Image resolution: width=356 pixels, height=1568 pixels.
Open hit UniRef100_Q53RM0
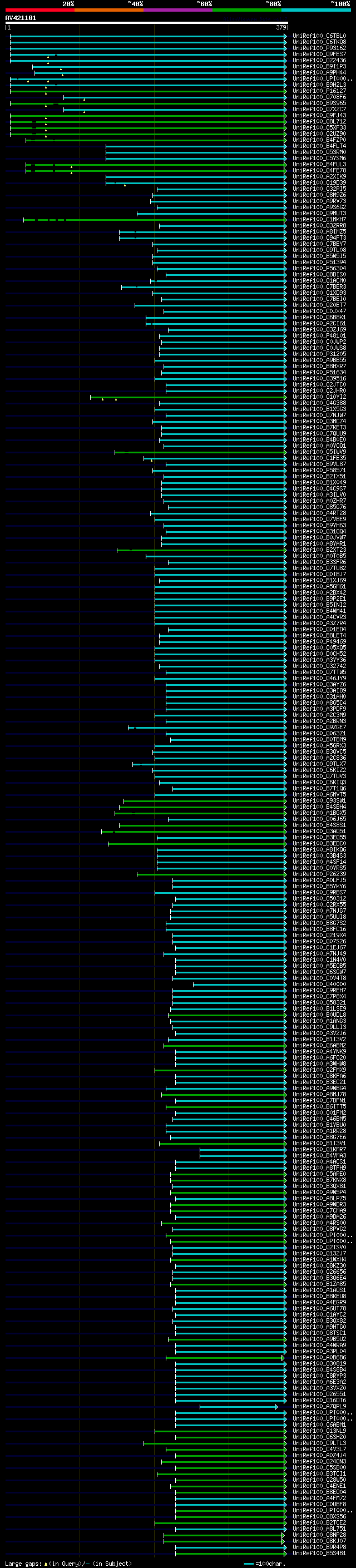(x=319, y=152)
